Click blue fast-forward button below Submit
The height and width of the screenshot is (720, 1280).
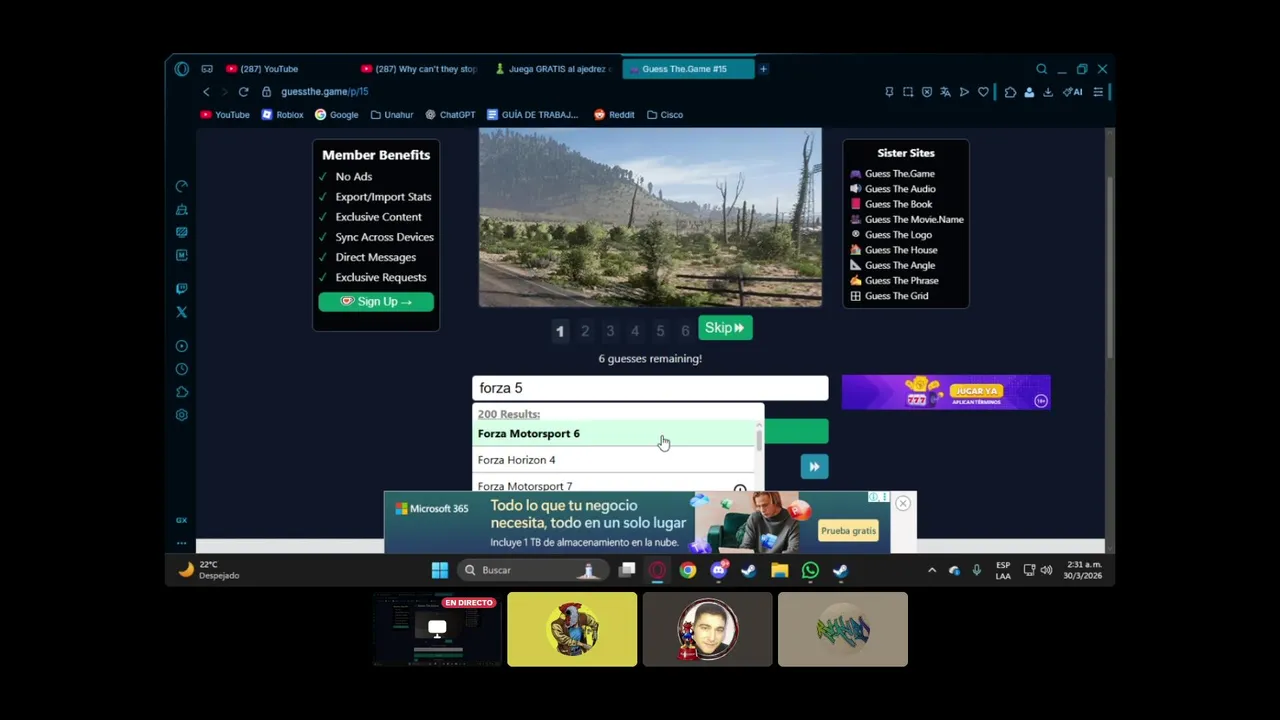tap(814, 467)
